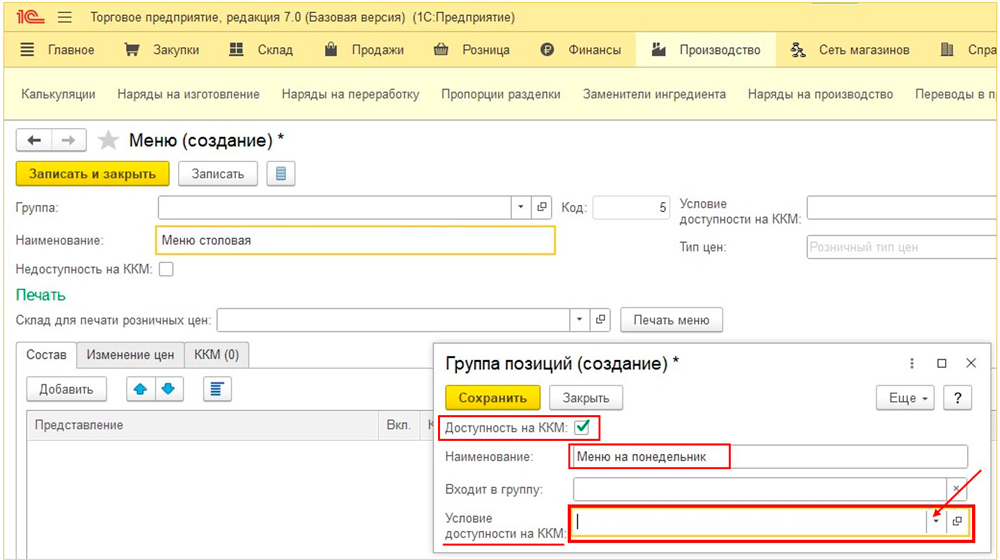Click the list view icon beside arrows
The height and width of the screenshot is (560, 1000).
217,389
